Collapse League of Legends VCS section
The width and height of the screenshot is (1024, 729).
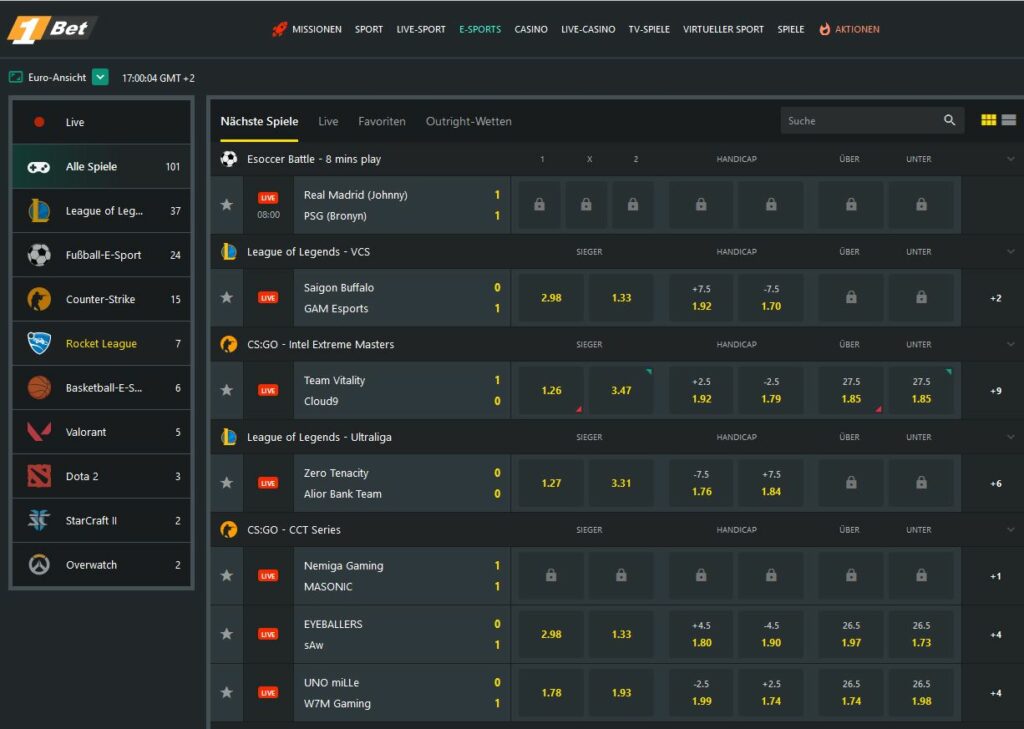[1011, 252]
